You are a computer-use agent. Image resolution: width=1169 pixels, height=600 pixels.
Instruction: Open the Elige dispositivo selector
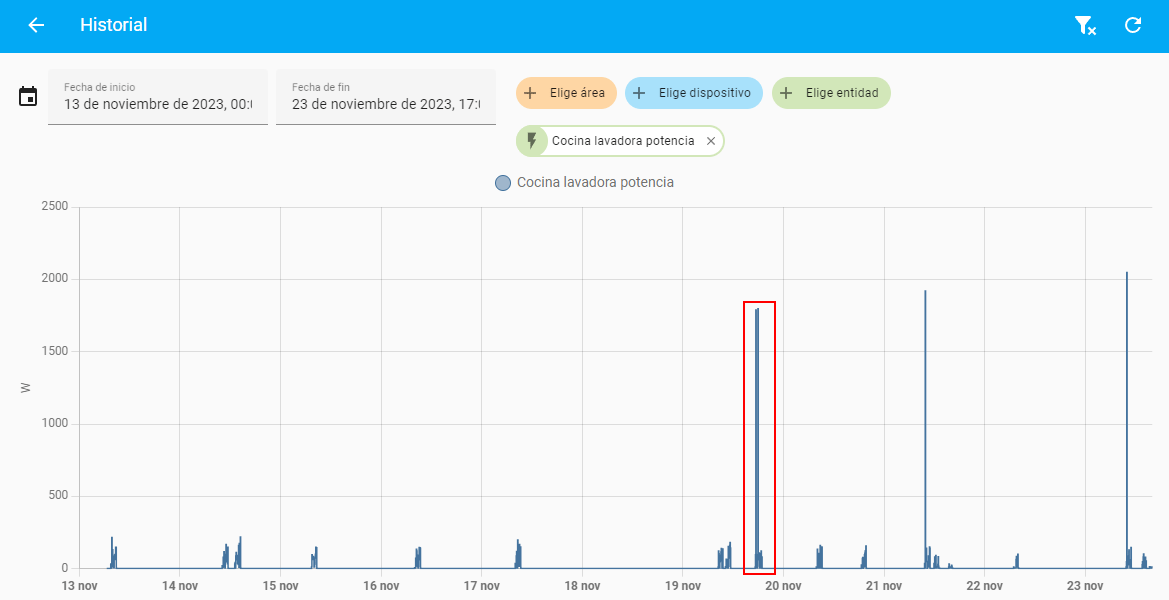(x=704, y=93)
